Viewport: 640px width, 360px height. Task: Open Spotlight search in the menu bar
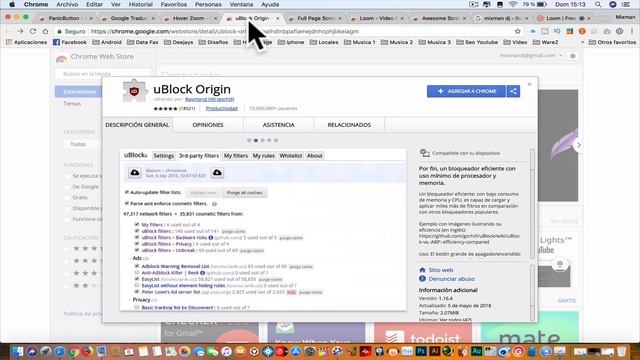click(x=598, y=4)
